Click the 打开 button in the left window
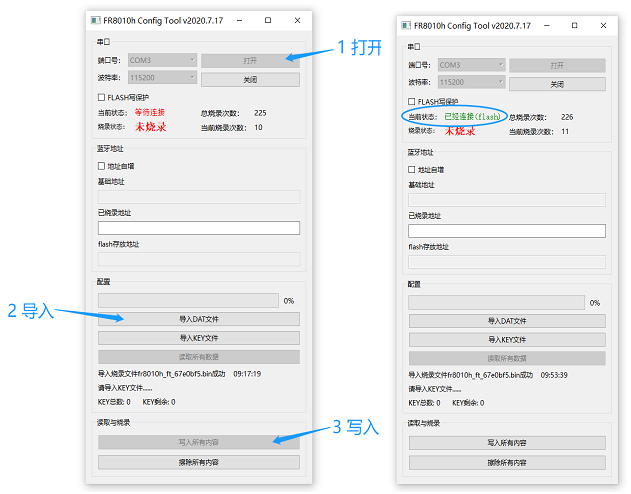Screen dimensions: 631x494 (x=250, y=60)
